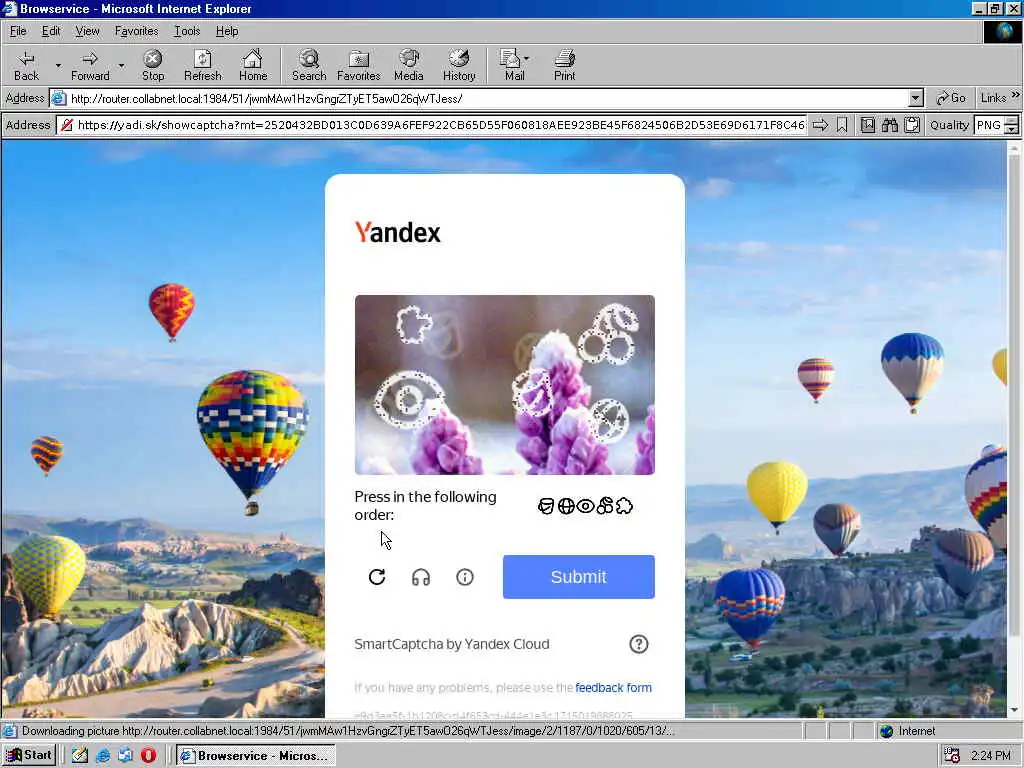The height and width of the screenshot is (768, 1024).
Task: Click the Forward toolbar button
Action: click(90, 65)
